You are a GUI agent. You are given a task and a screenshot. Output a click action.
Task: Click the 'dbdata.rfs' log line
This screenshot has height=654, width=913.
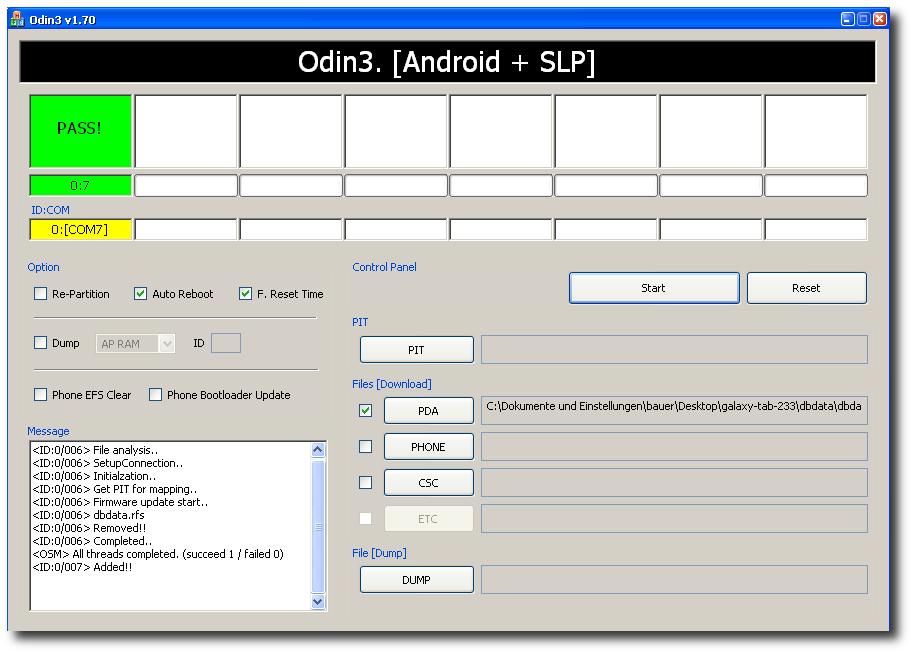pyautogui.click(x=89, y=515)
